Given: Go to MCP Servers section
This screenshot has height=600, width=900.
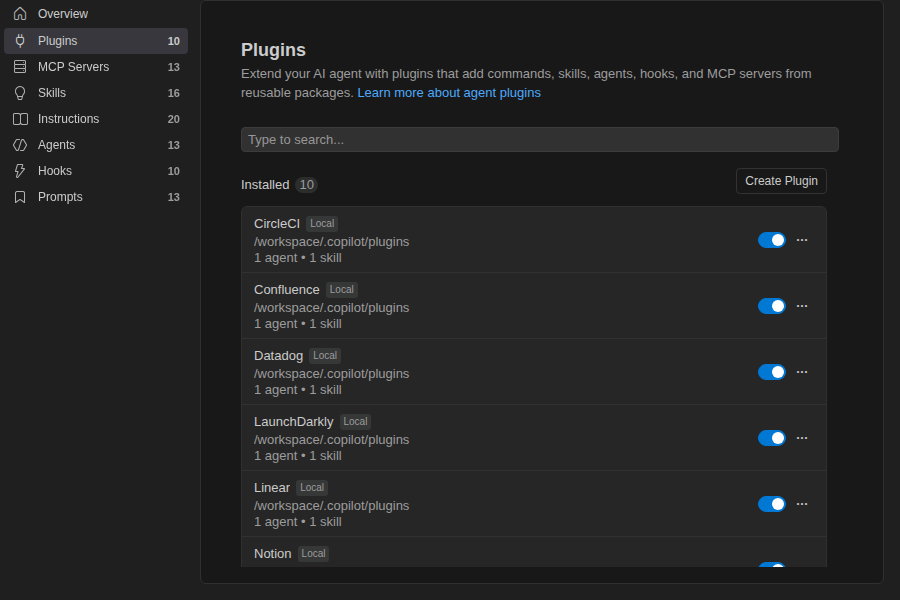Looking at the screenshot, I should (x=96, y=67).
